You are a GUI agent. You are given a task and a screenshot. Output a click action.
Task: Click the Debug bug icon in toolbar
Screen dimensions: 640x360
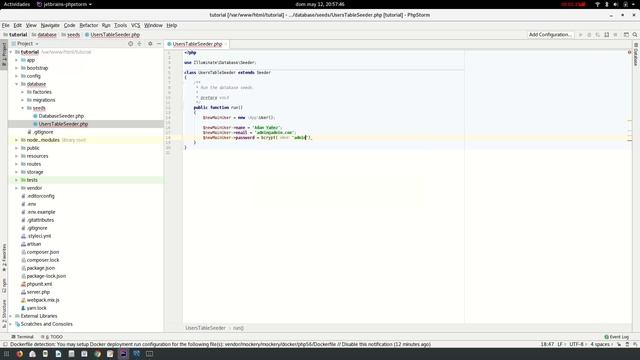(x=589, y=35)
